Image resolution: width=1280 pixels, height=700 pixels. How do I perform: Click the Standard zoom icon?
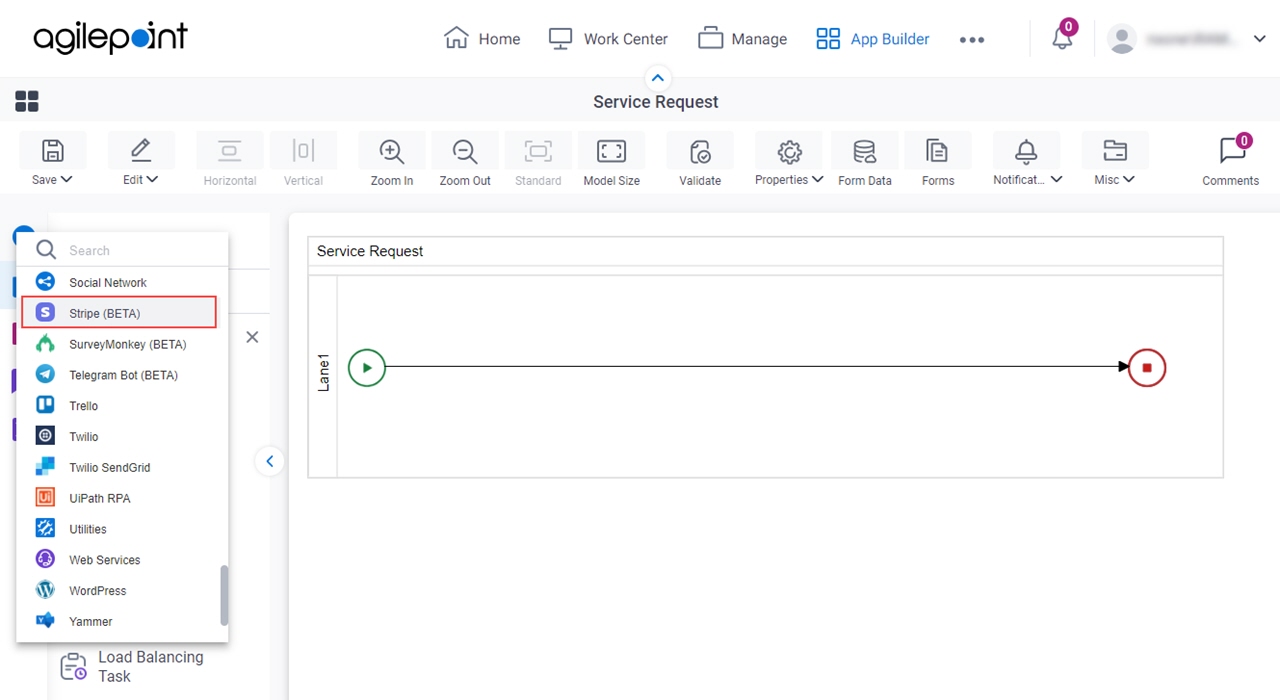(538, 151)
